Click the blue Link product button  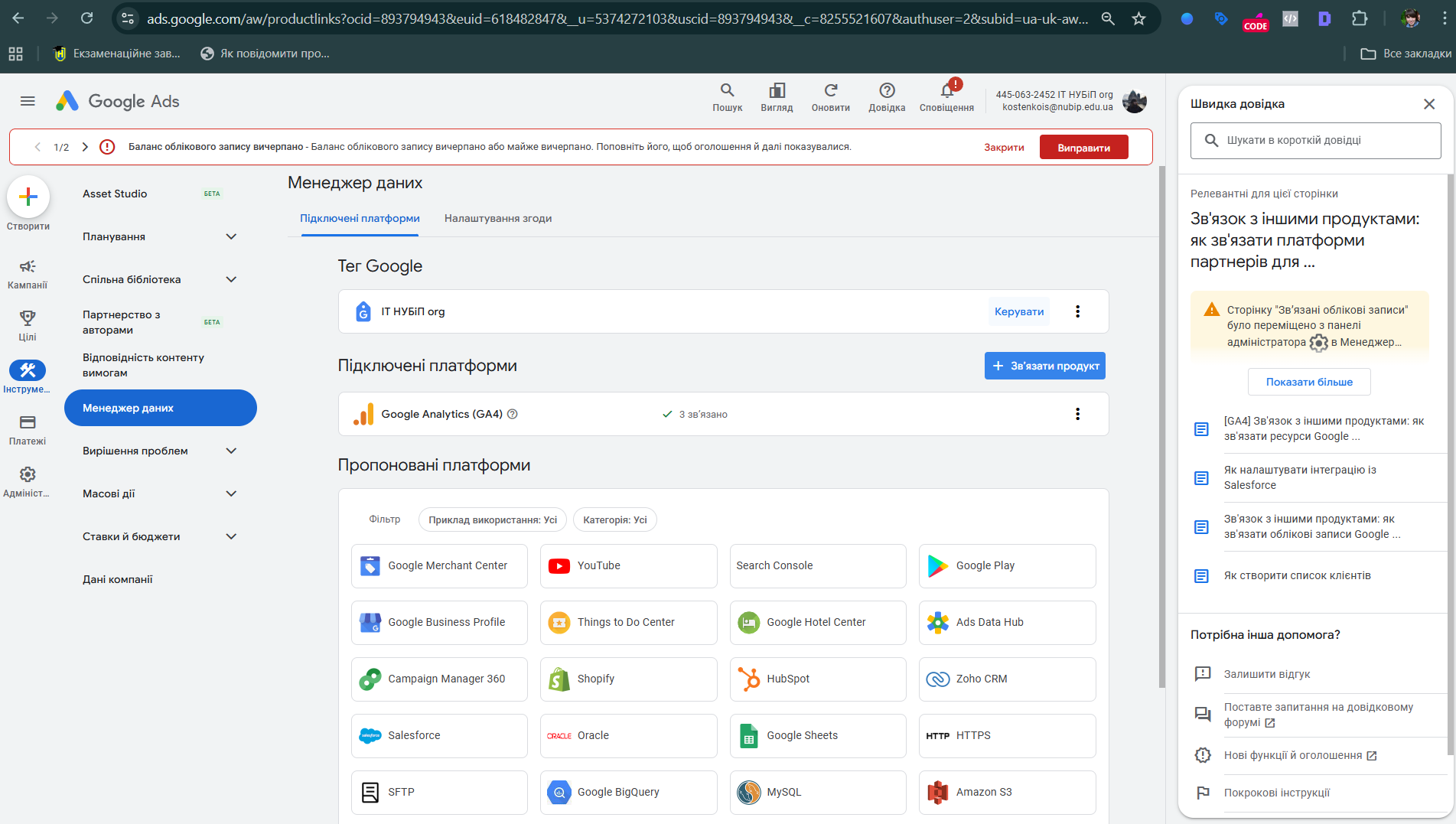(1044, 366)
